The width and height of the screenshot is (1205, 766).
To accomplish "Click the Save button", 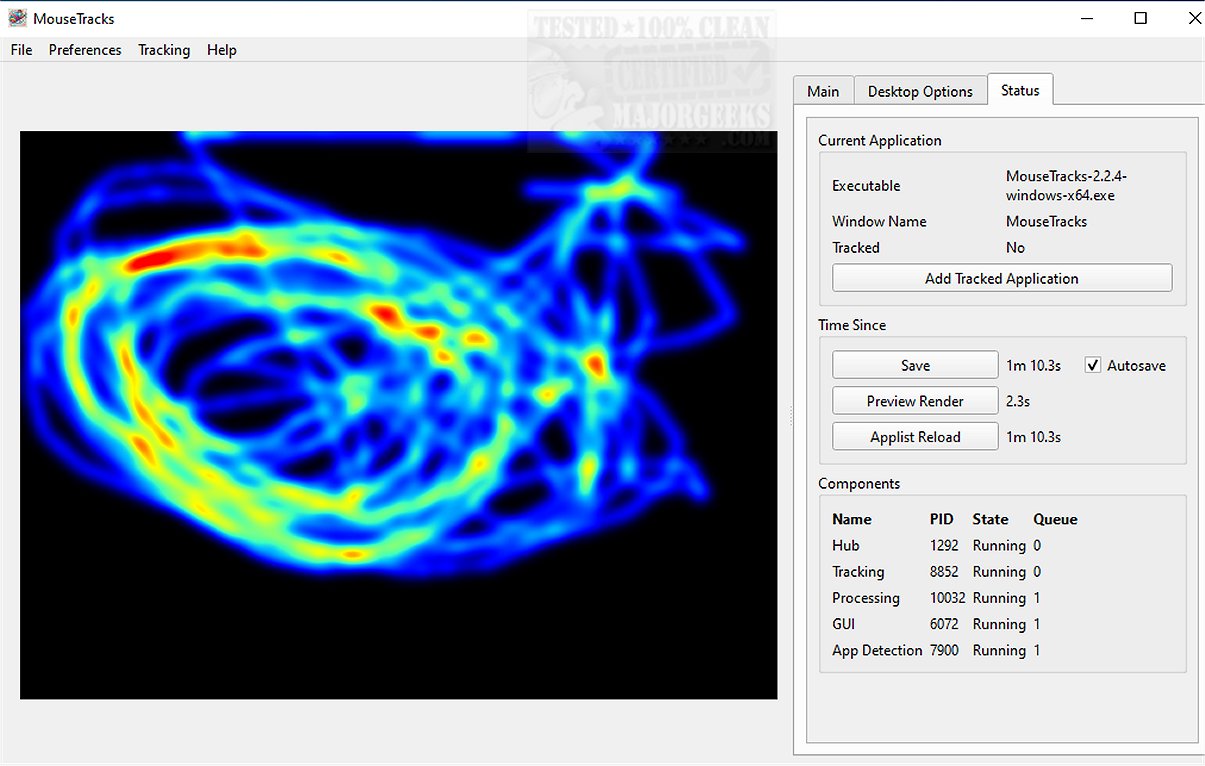I will point(915,365).
